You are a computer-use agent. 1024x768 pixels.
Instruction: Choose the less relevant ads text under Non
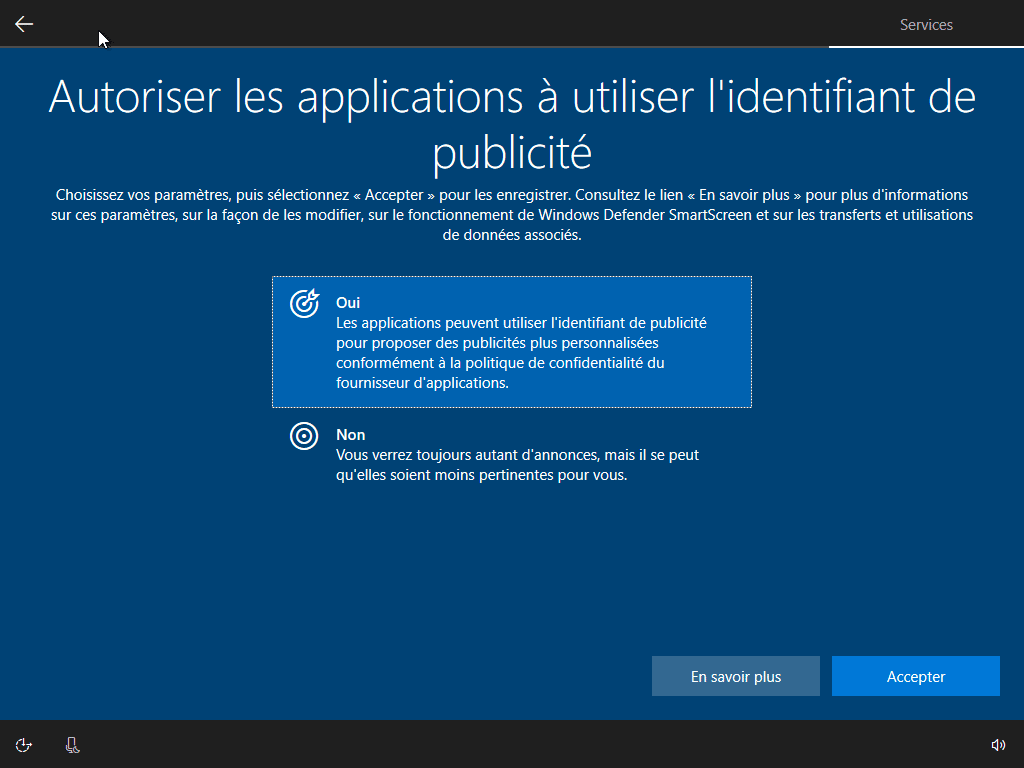(517, 465)
